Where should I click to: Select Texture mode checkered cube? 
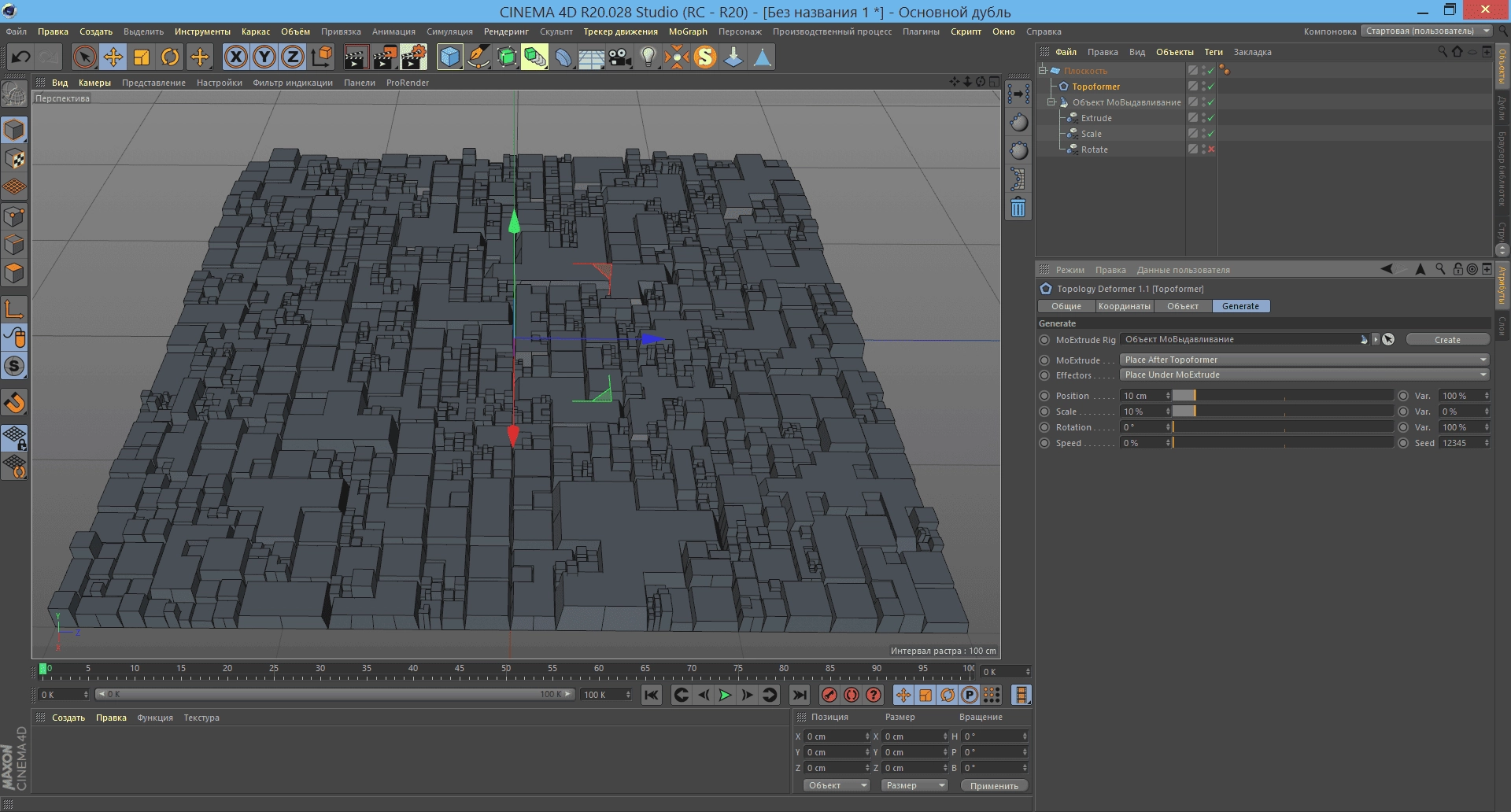point(14,159)
